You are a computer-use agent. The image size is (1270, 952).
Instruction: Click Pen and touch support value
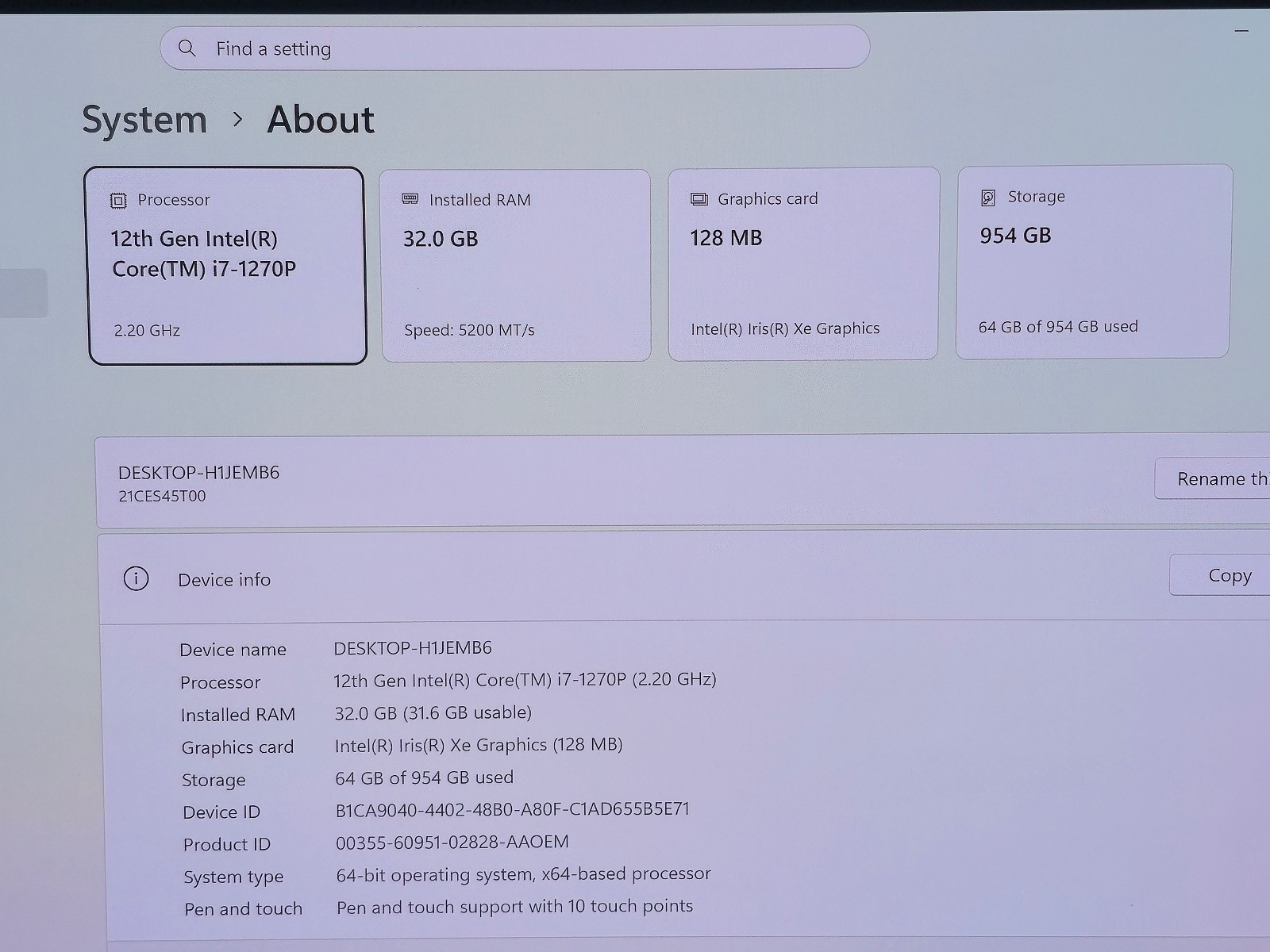[515, 906]
